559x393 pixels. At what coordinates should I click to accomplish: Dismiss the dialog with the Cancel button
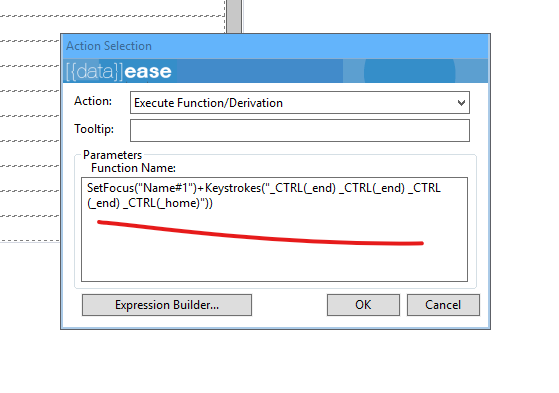tap(443, 305)
